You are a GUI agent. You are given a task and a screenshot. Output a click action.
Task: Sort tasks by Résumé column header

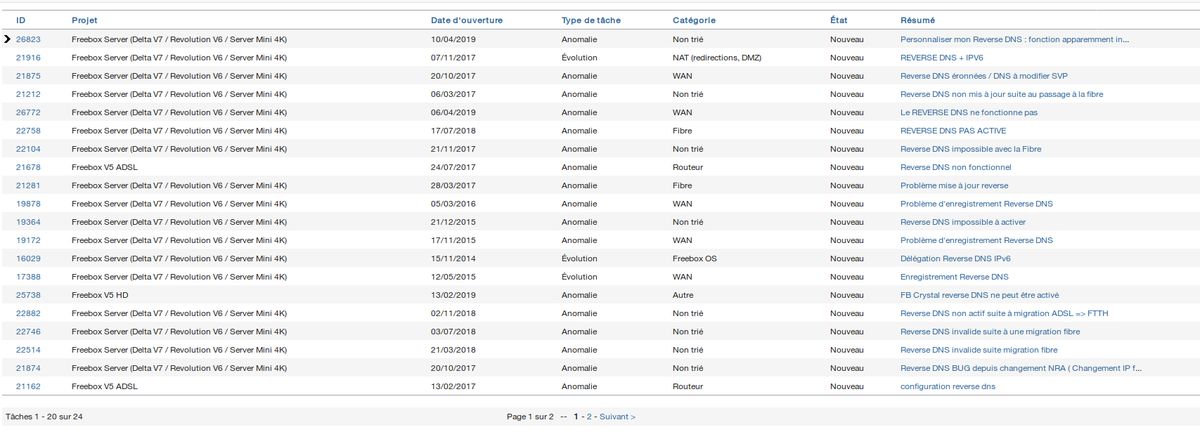coord(918,20)
